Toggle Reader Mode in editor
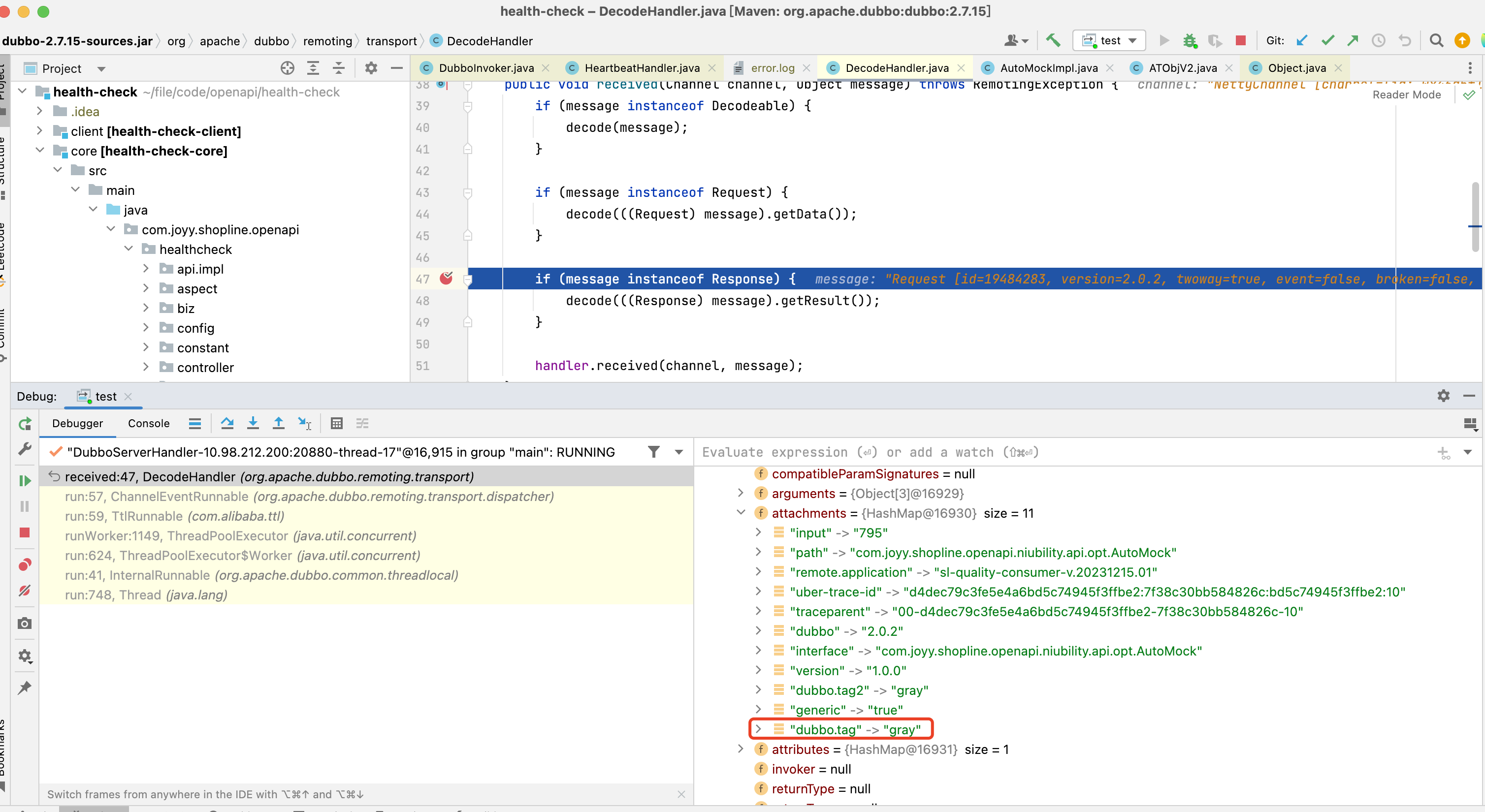Image resolution: width=1485 pixels, height=812 pixels. (x=1407, y=94)
